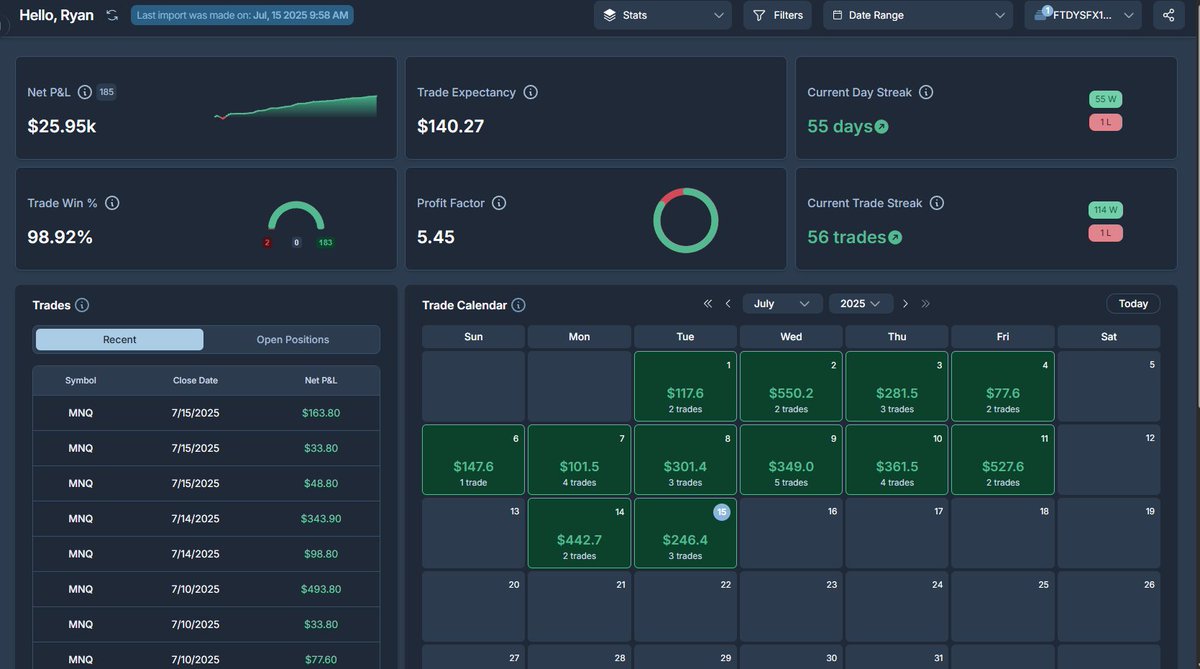Open the July 14 calendar day $442.7
This screenshot has height=669, width=1200.
coord(579,533)
